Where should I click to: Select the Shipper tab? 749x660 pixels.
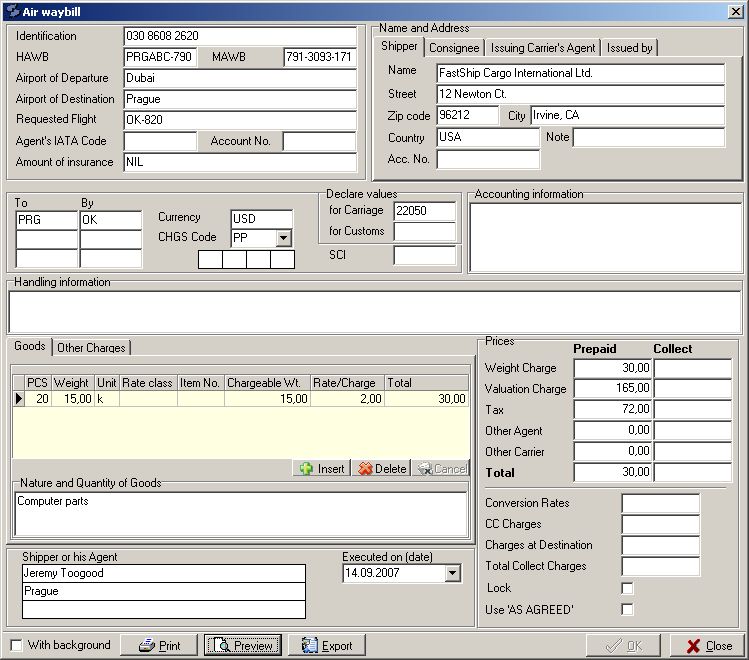tap(399, 46)
